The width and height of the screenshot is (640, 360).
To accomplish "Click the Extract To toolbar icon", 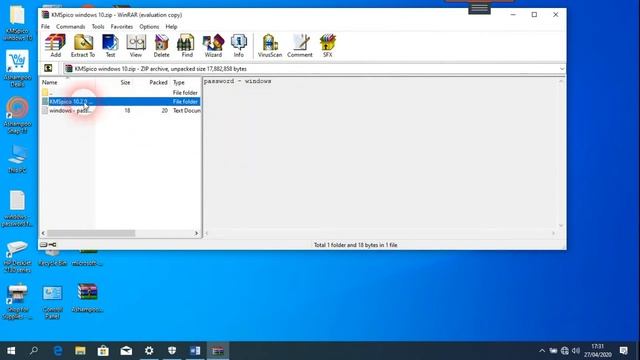I will (83, 45).
